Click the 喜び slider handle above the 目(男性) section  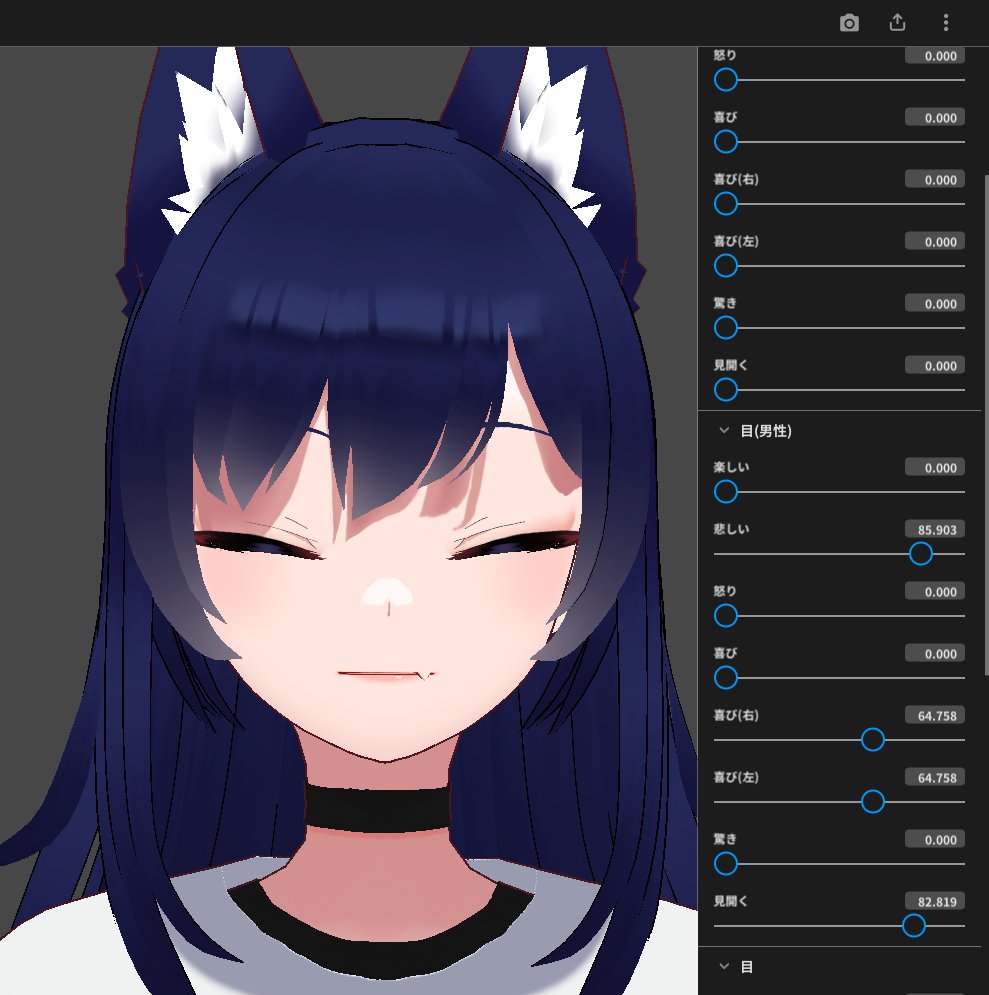(x=726, y=142)
